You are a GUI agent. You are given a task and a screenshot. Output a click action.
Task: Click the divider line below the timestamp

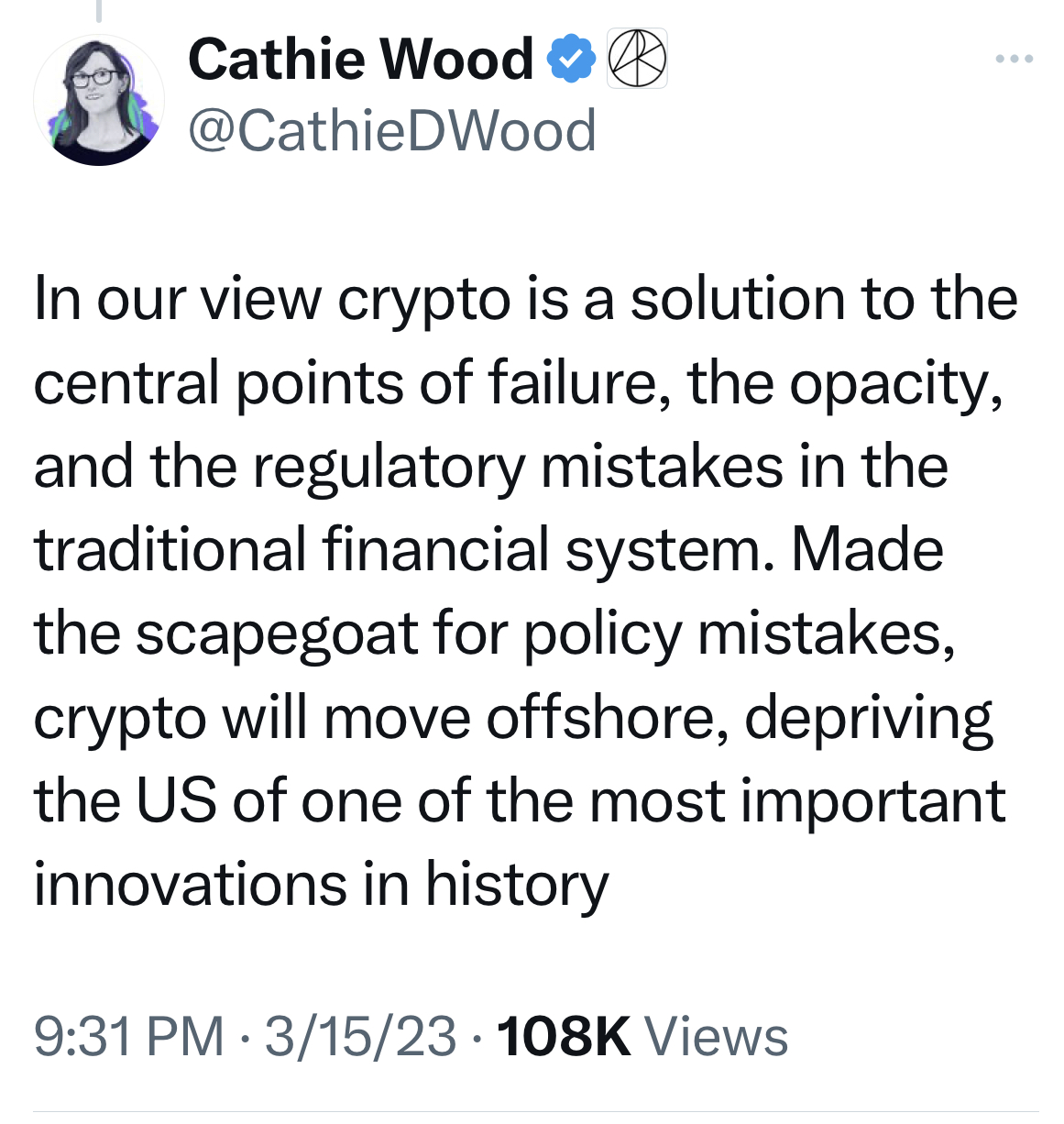pos(535,1112)
